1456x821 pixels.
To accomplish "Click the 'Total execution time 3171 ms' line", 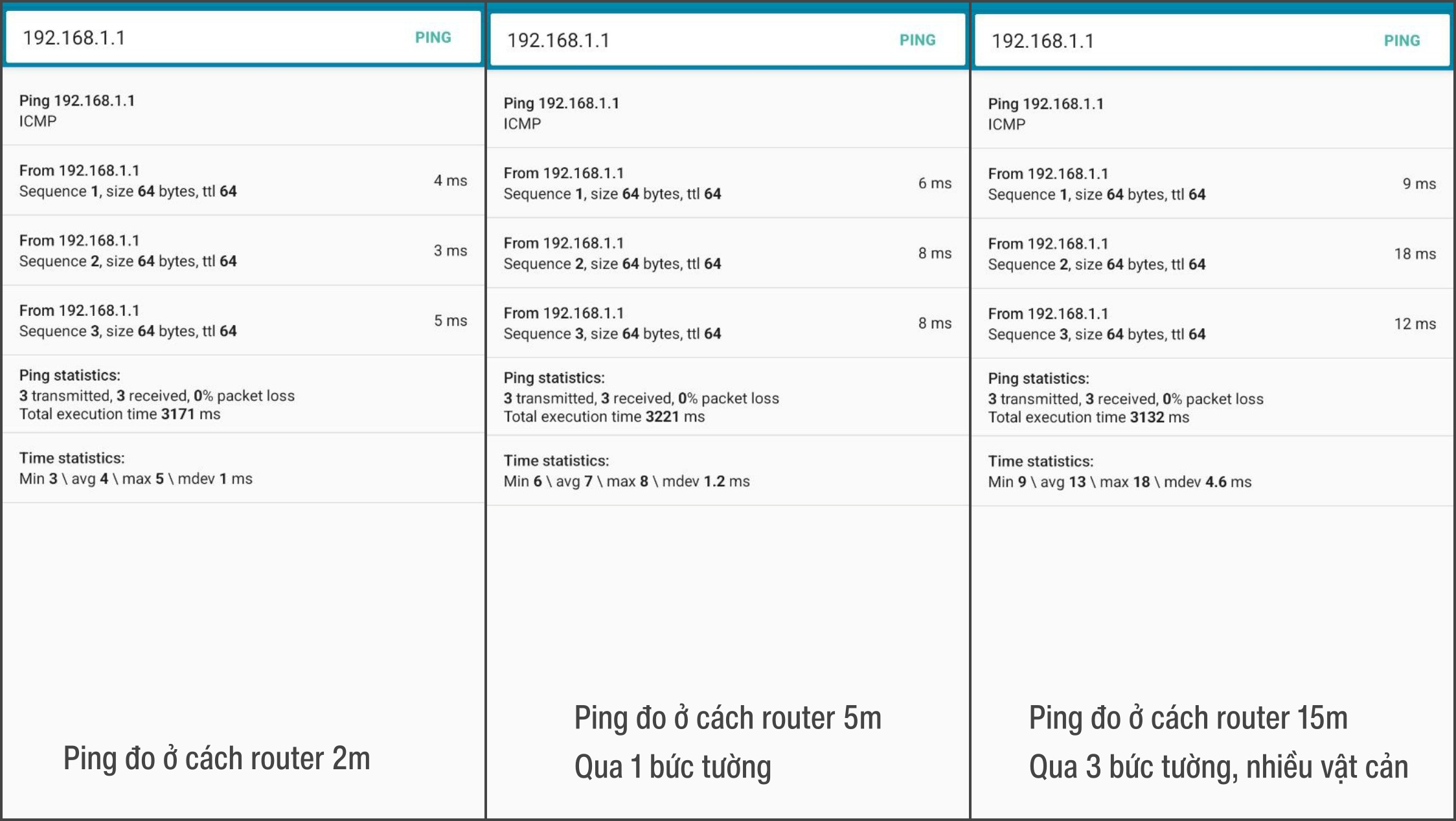I will 120,414.
